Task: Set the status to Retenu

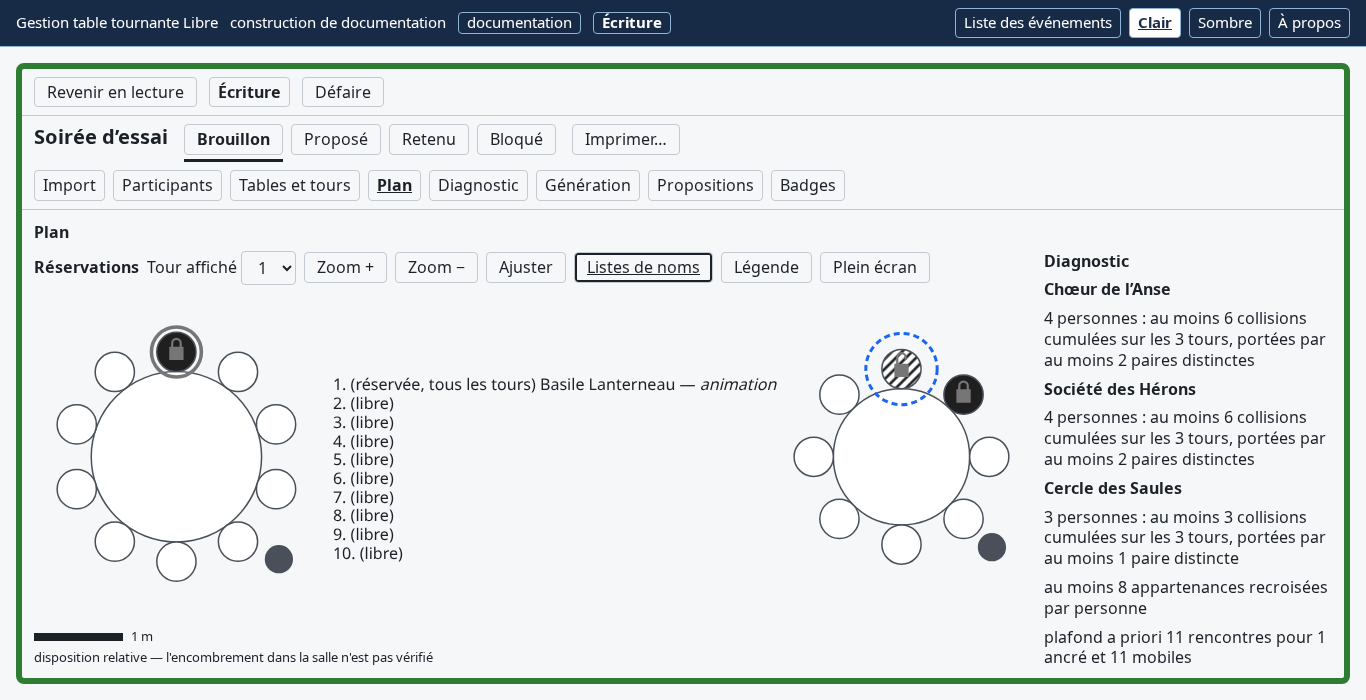Action: tap(429, 140)
